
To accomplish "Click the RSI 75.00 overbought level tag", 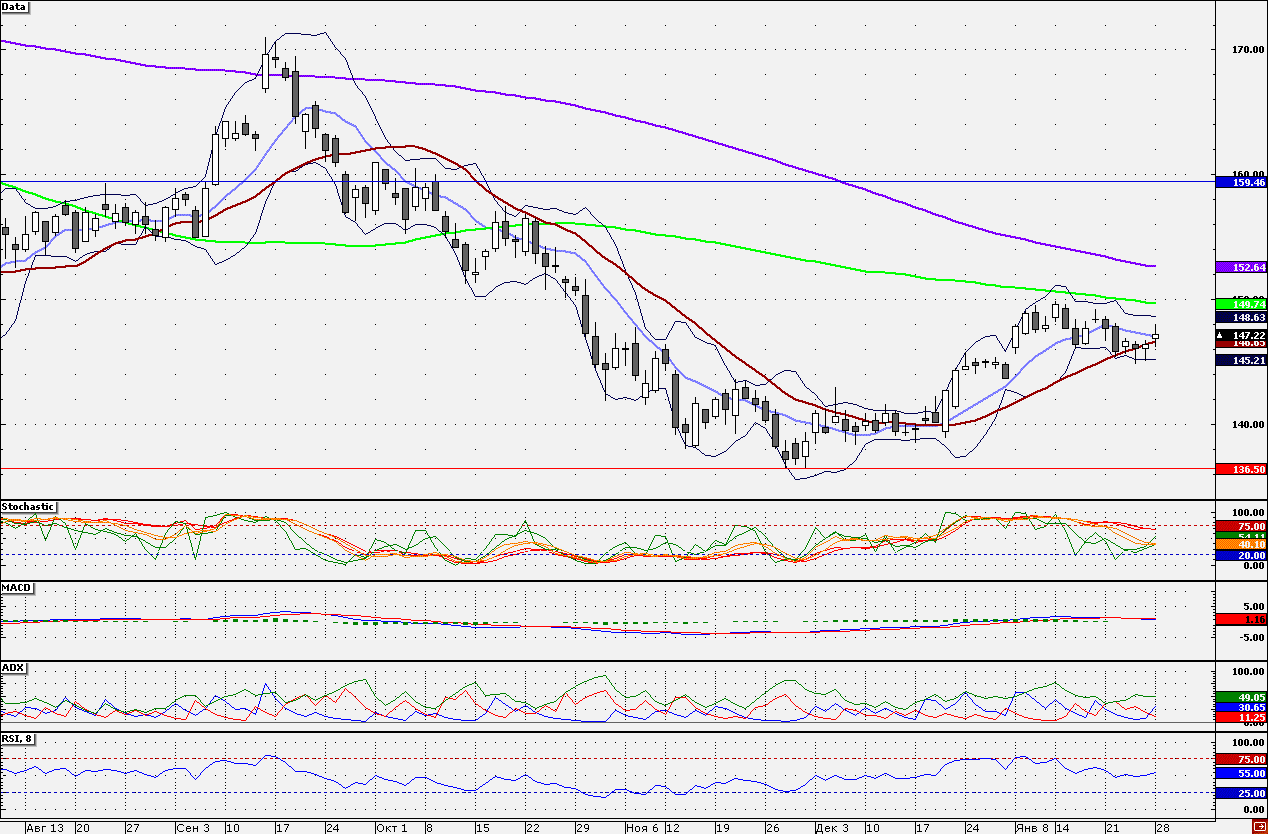I will point(1240,759).
